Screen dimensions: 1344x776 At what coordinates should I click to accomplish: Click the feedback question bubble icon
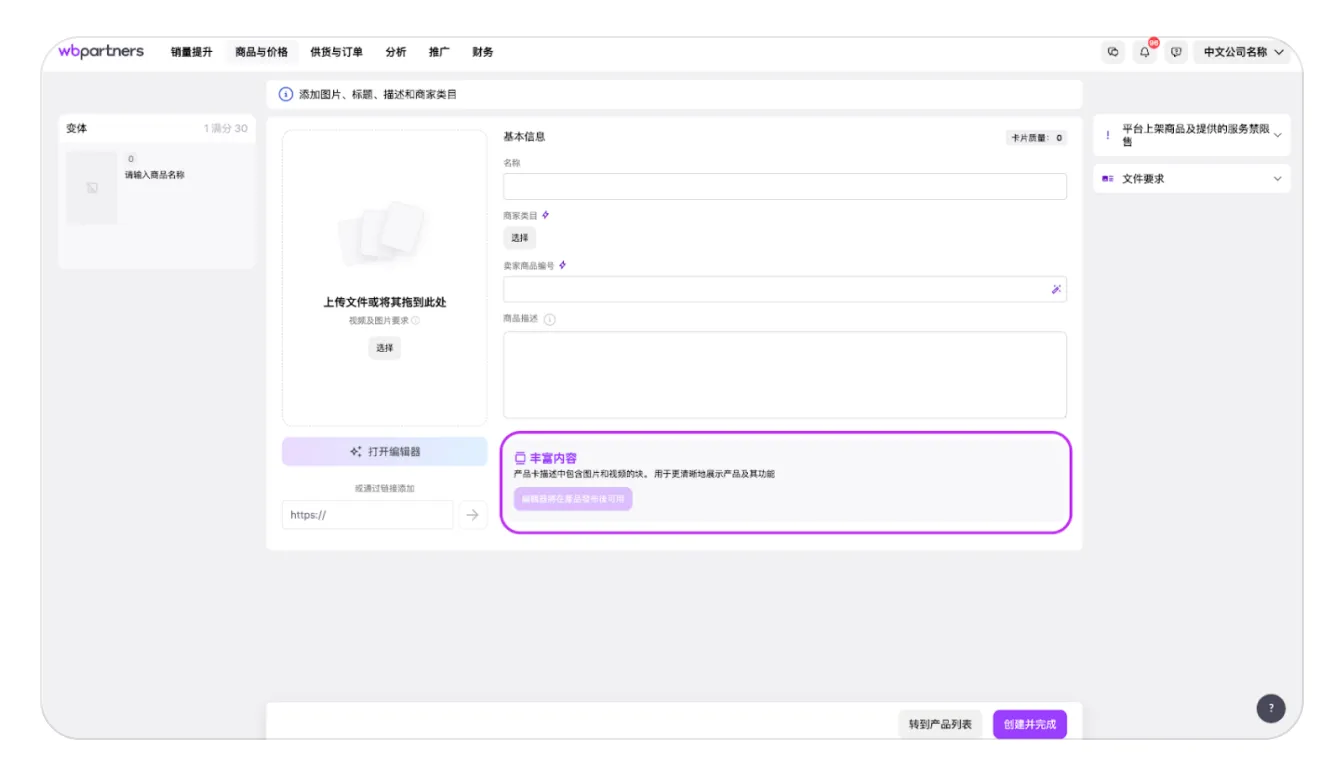tap(1176, 52)
